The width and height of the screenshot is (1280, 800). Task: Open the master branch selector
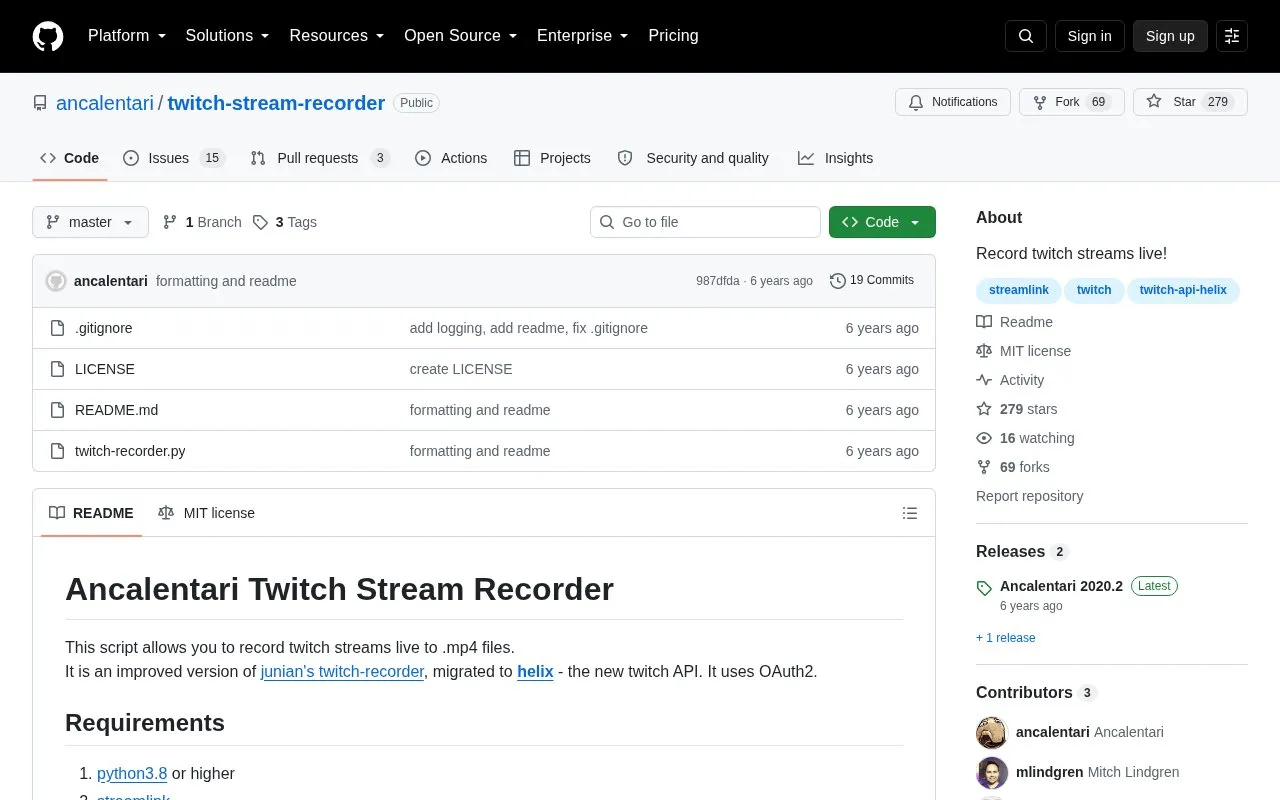(90, 222)
